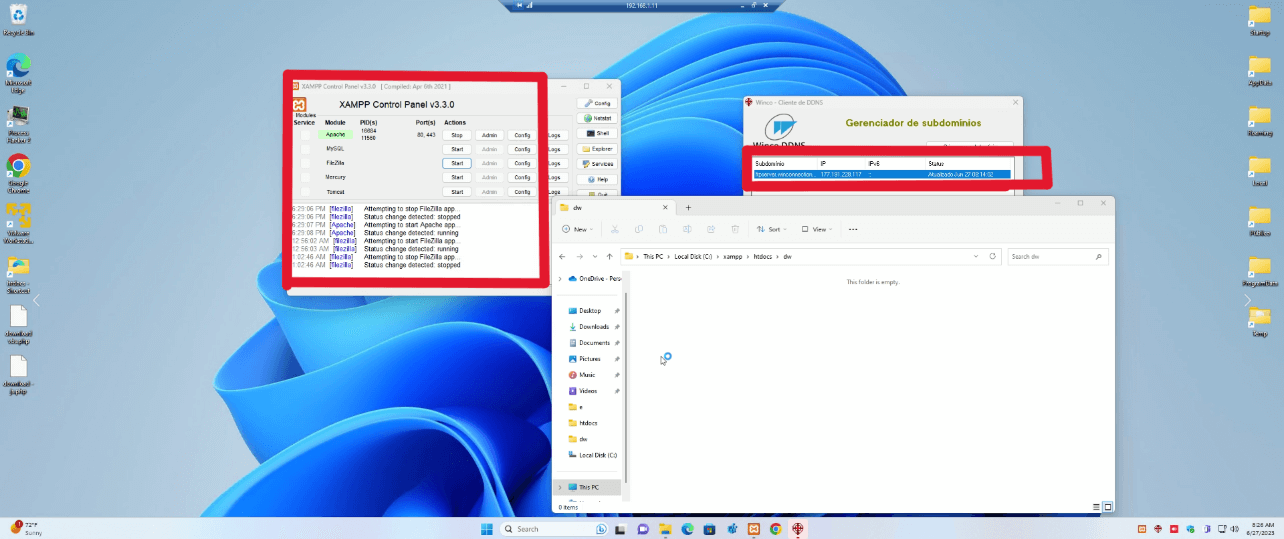Screen dimensions: 1284x539
Task: Open Microsoft Edge desktop shortcut
Action: click(18, 73)
